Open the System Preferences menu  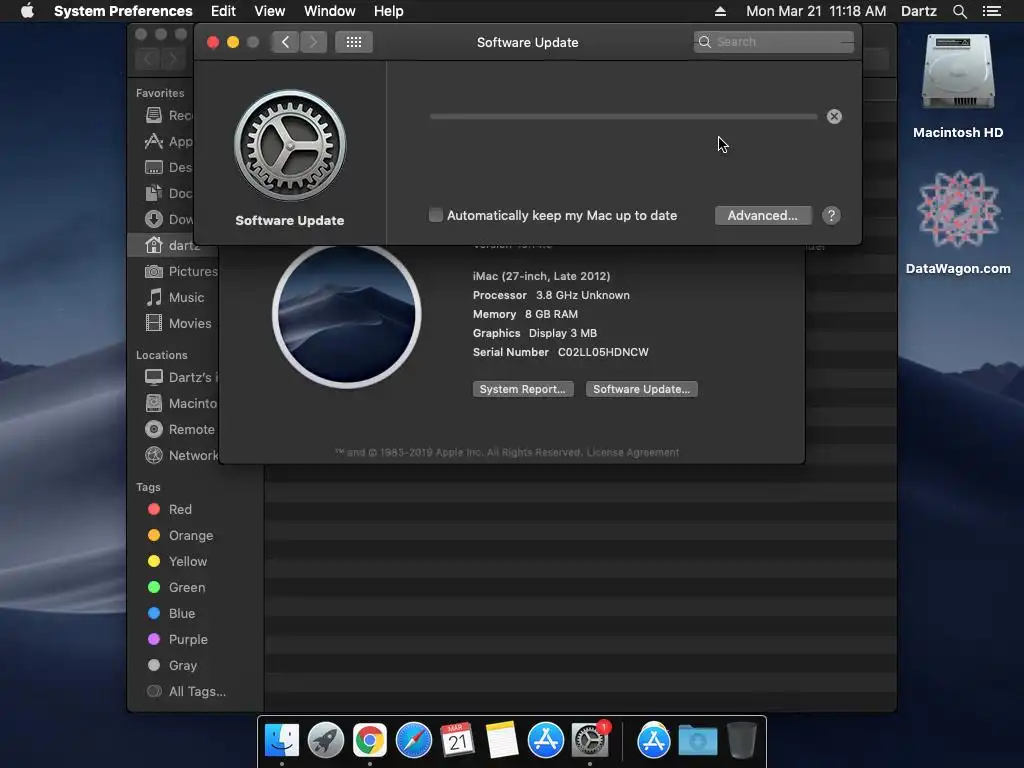(x=123, y=11)
